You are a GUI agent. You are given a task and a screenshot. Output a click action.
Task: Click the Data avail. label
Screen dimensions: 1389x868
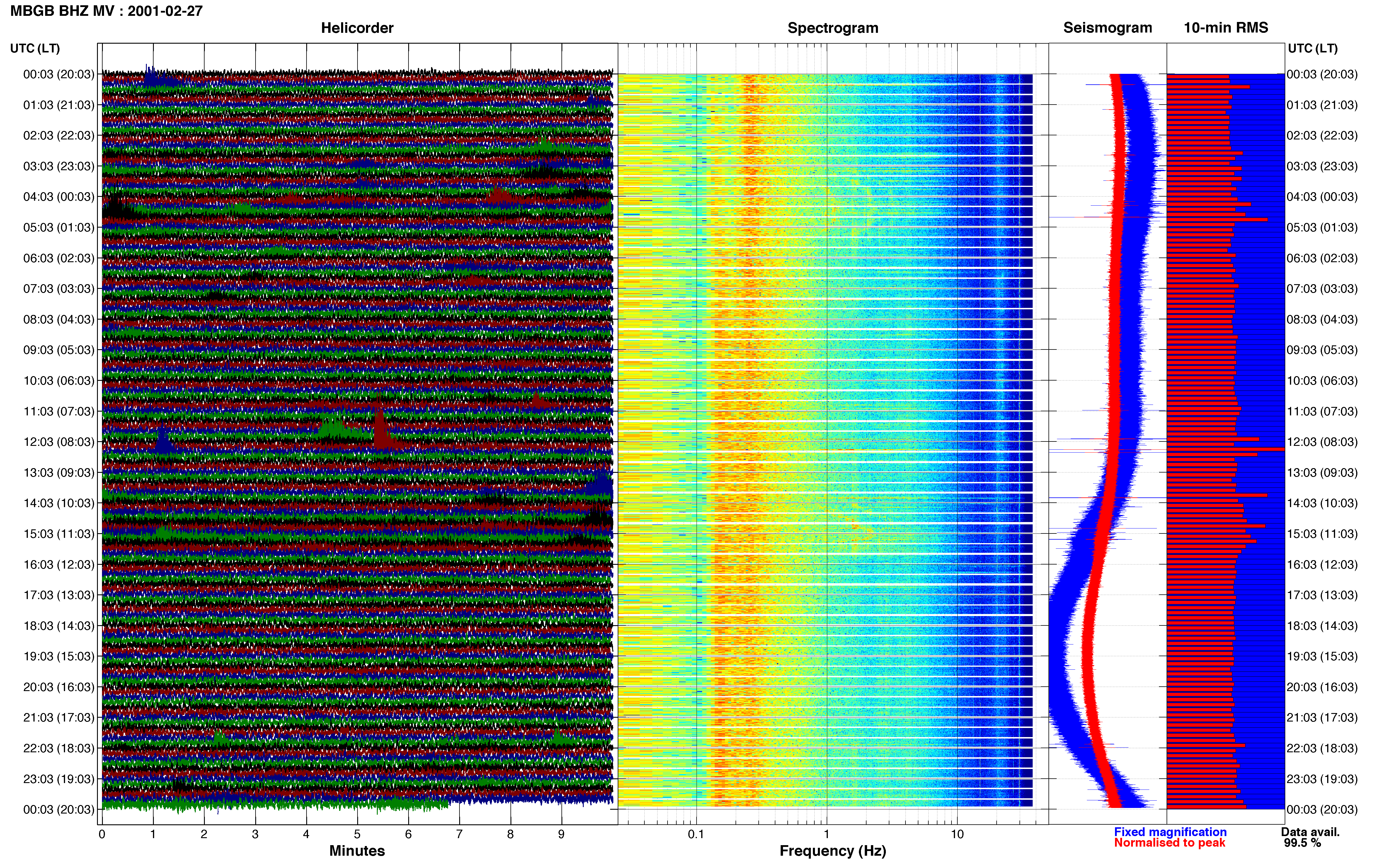tap(1310, 833)
